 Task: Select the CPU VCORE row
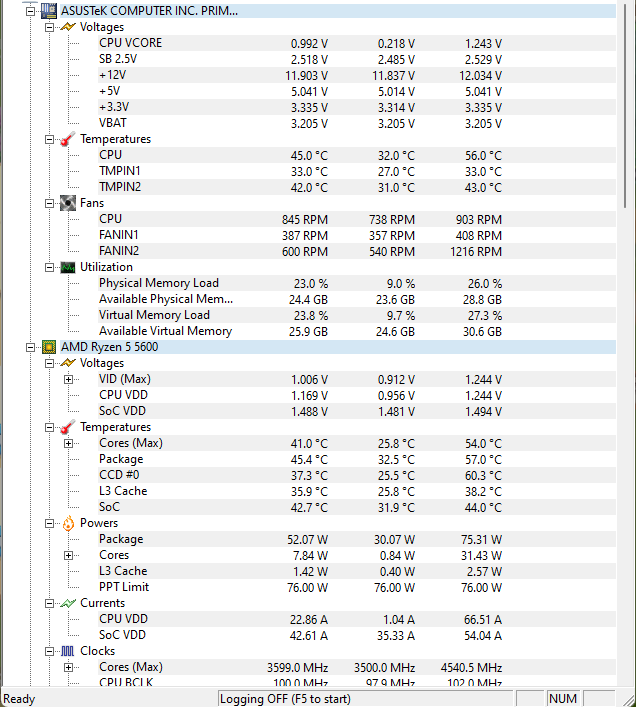click(x=356, y=43)
